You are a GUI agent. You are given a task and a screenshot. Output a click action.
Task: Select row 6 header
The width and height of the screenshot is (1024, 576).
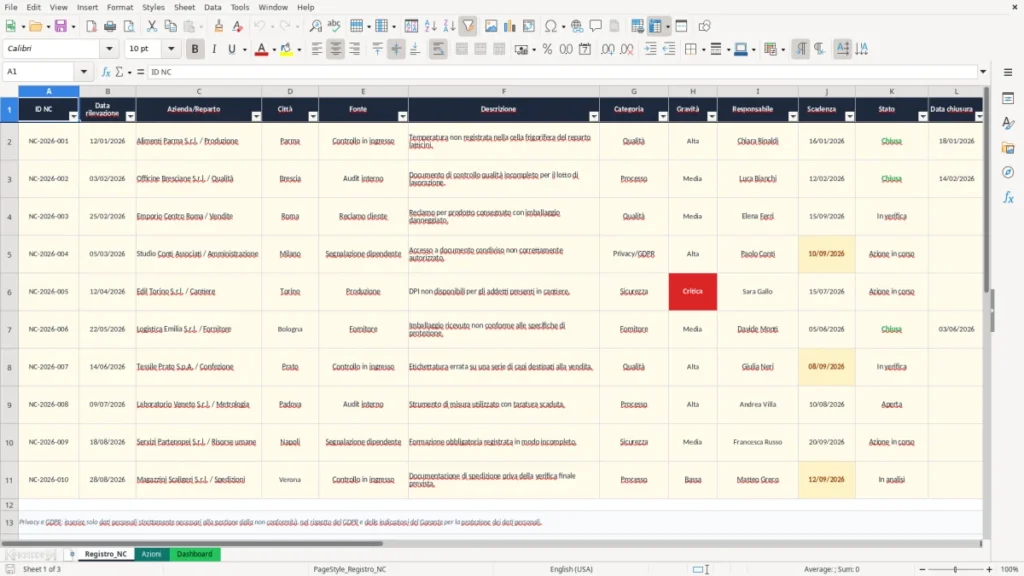point(9,292)
